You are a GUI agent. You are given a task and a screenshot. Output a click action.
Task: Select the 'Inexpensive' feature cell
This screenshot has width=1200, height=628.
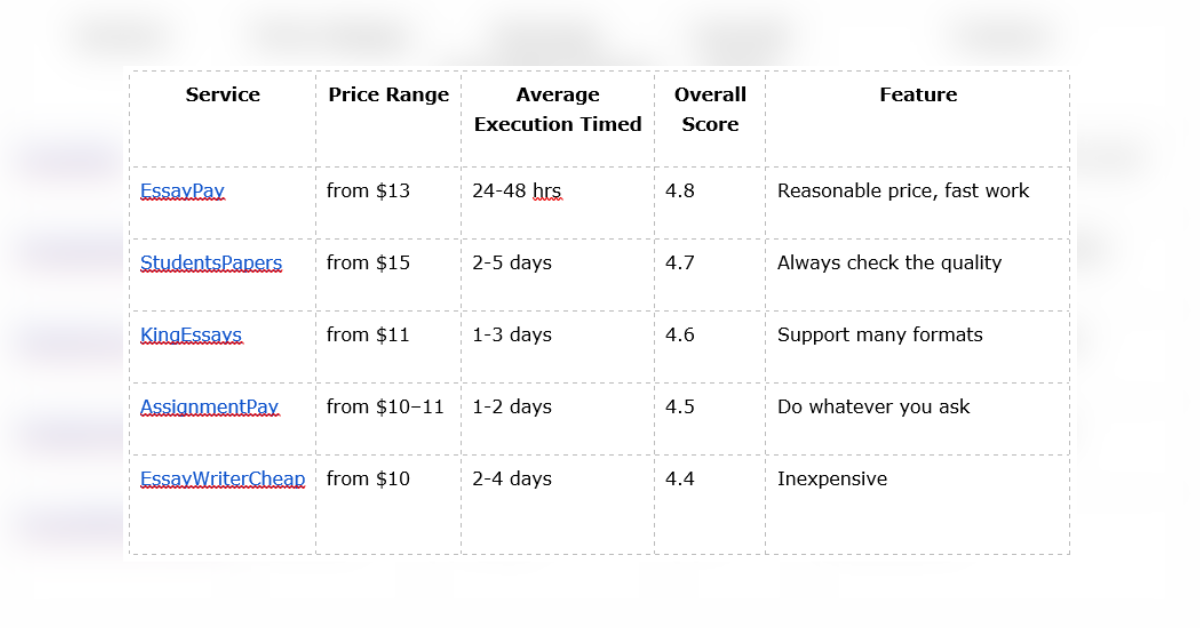point(832,479)
